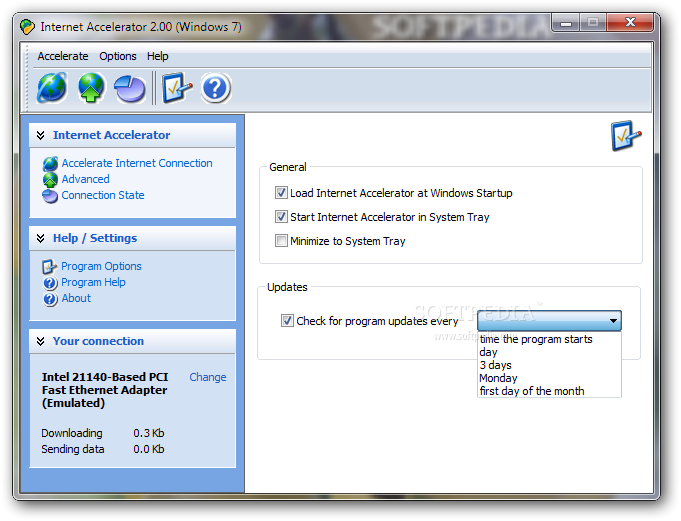Click the green arrow globe icon beside Advanced
This screenshot has height=521, width=681.
point(50,180)
